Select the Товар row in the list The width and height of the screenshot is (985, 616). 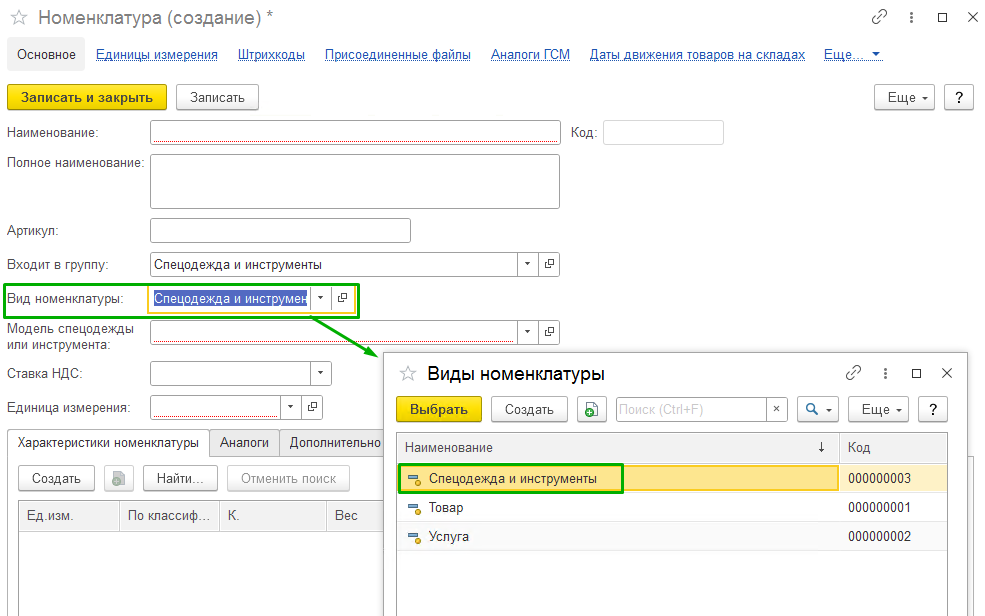(x=446, y=507)
